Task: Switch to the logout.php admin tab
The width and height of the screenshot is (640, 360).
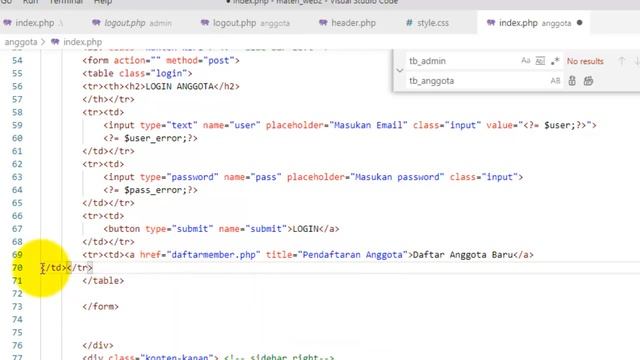Action: coord(131,23)
